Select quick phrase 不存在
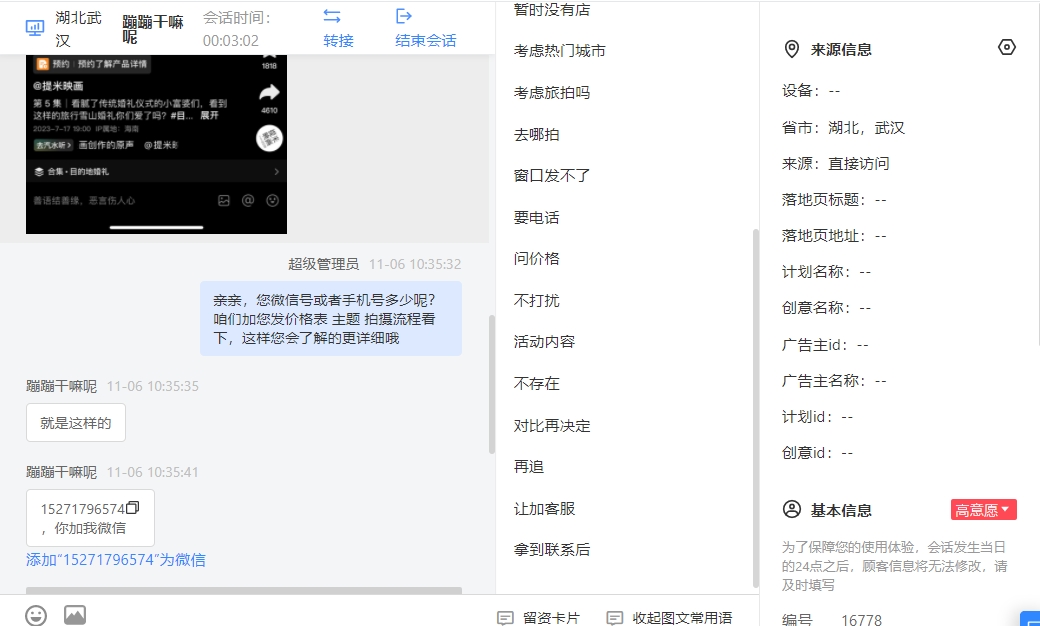Screen dimensions: 1040x626 (537, 383)
